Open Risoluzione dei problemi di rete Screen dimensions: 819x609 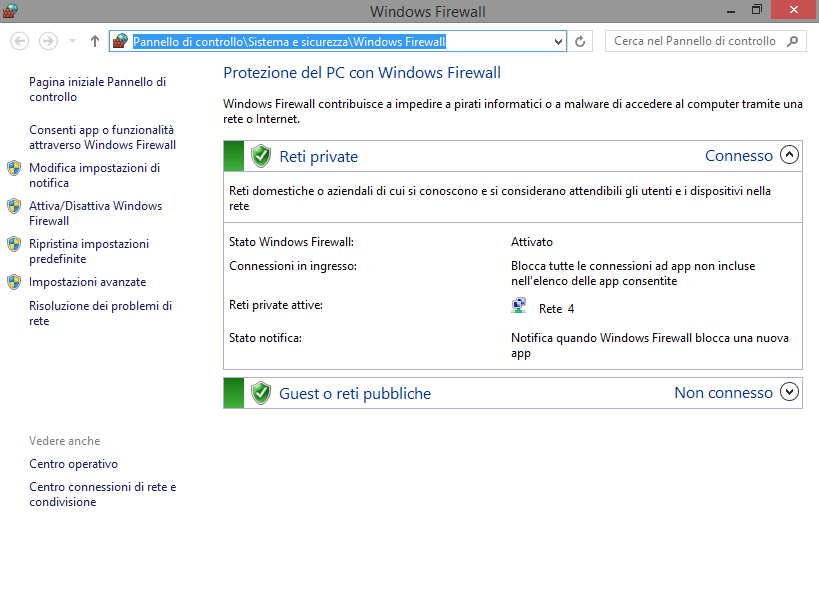[x=100, y=313]
